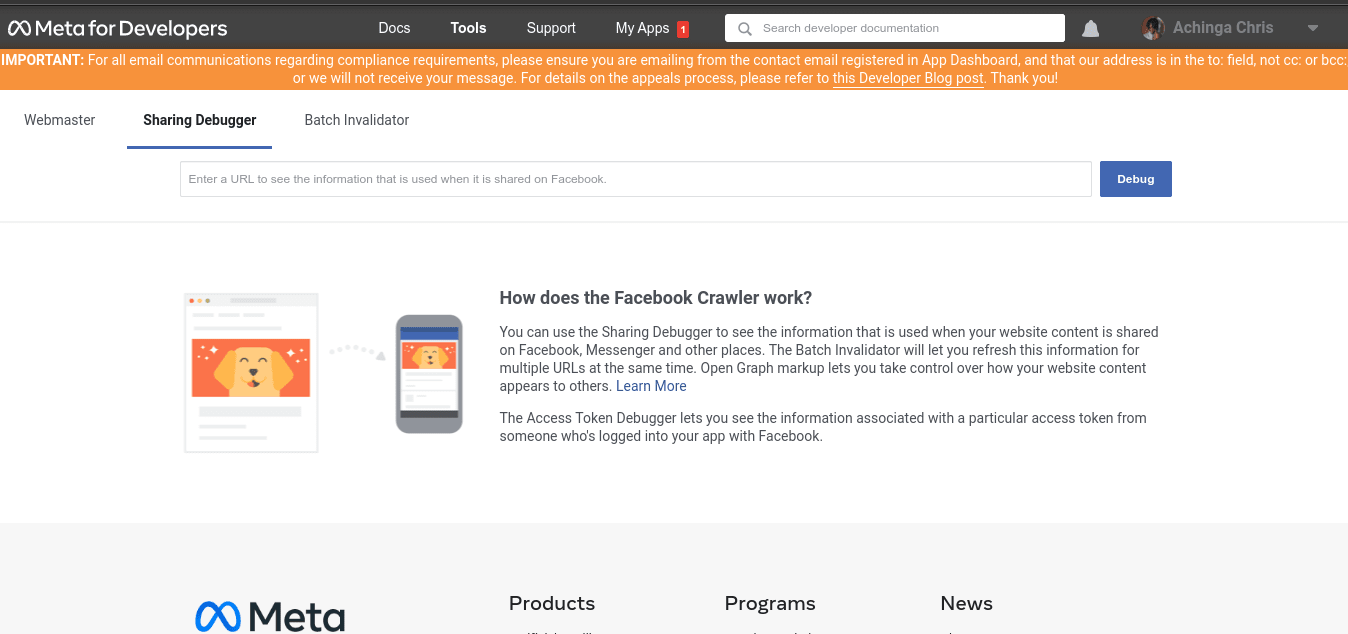Viewport: 1348px width, 634px height.
Task: Click the Achinga Chris profile avatar
Action: [1153, 28]
